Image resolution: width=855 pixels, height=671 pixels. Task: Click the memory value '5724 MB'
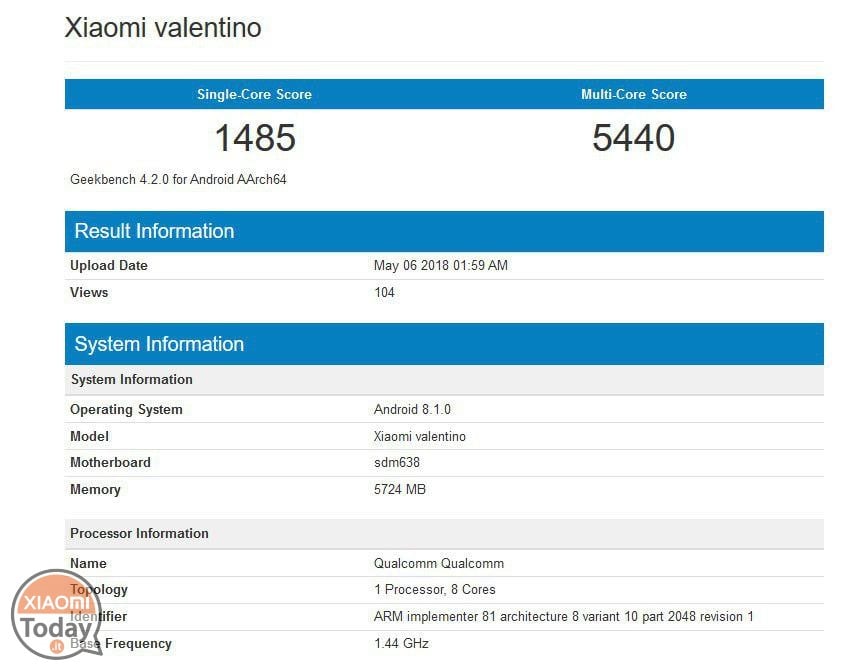(400, 489)
